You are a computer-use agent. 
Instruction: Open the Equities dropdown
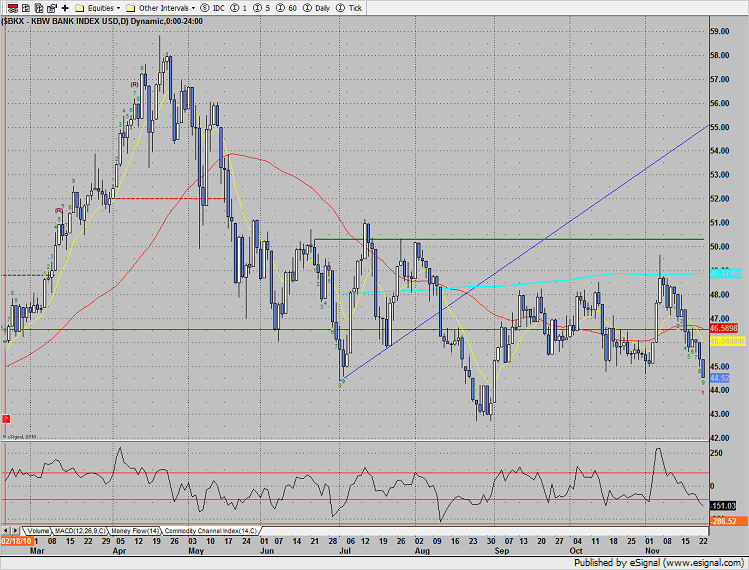coord(118,8)
